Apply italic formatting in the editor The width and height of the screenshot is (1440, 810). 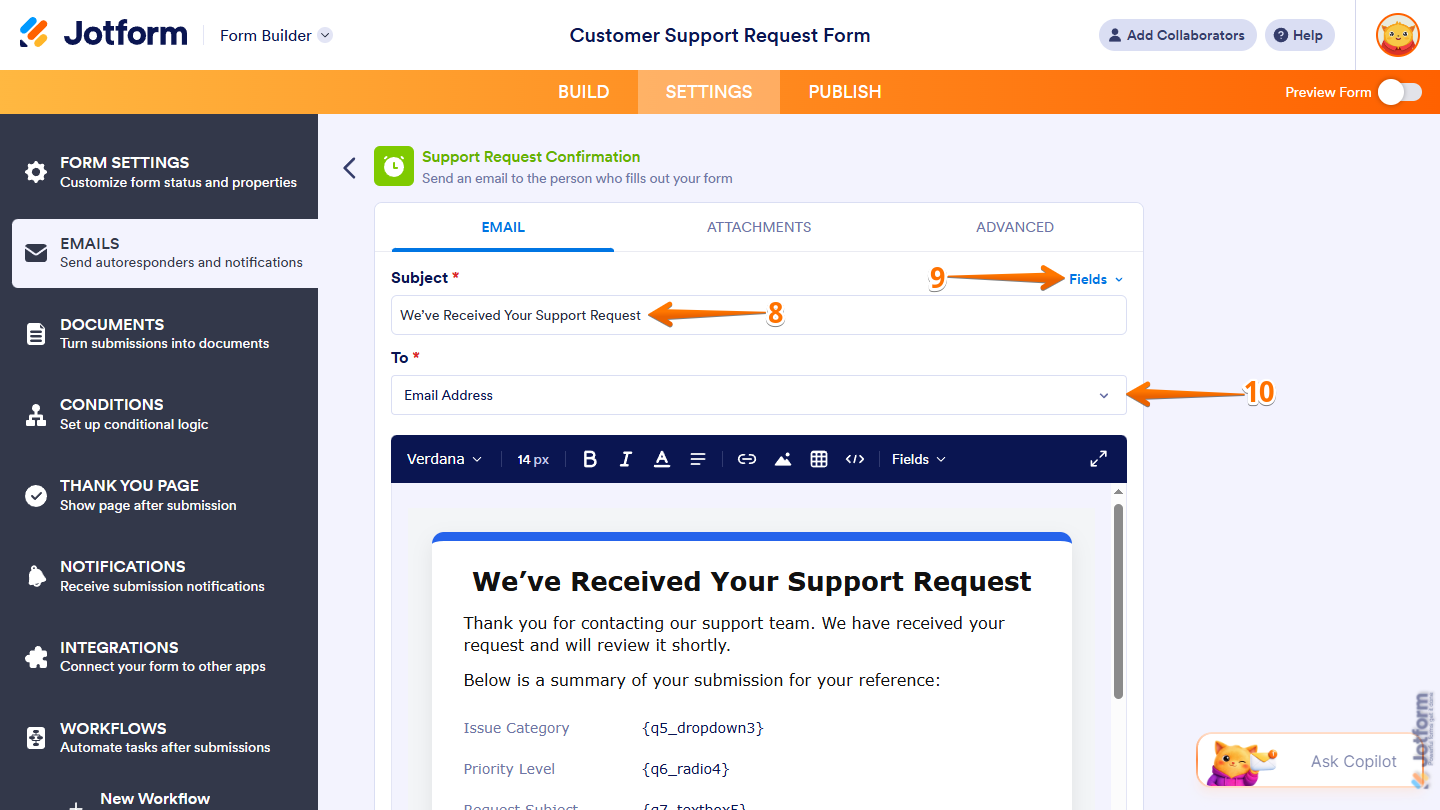click(x=626, y=459)
